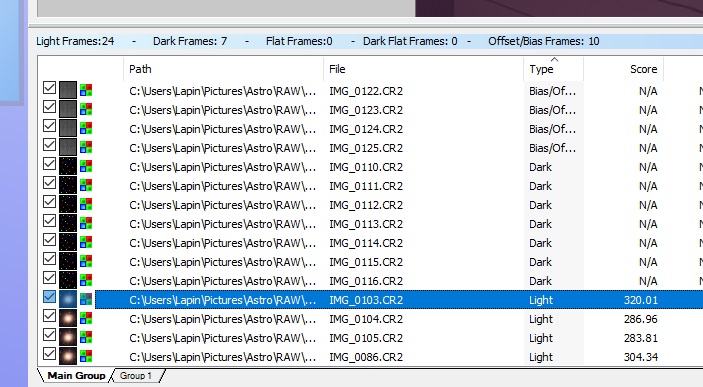The width and height of the screenshot is (703, 387).
Task: Select the IMG_0110.CR2 file name
Action: (366, 167)
